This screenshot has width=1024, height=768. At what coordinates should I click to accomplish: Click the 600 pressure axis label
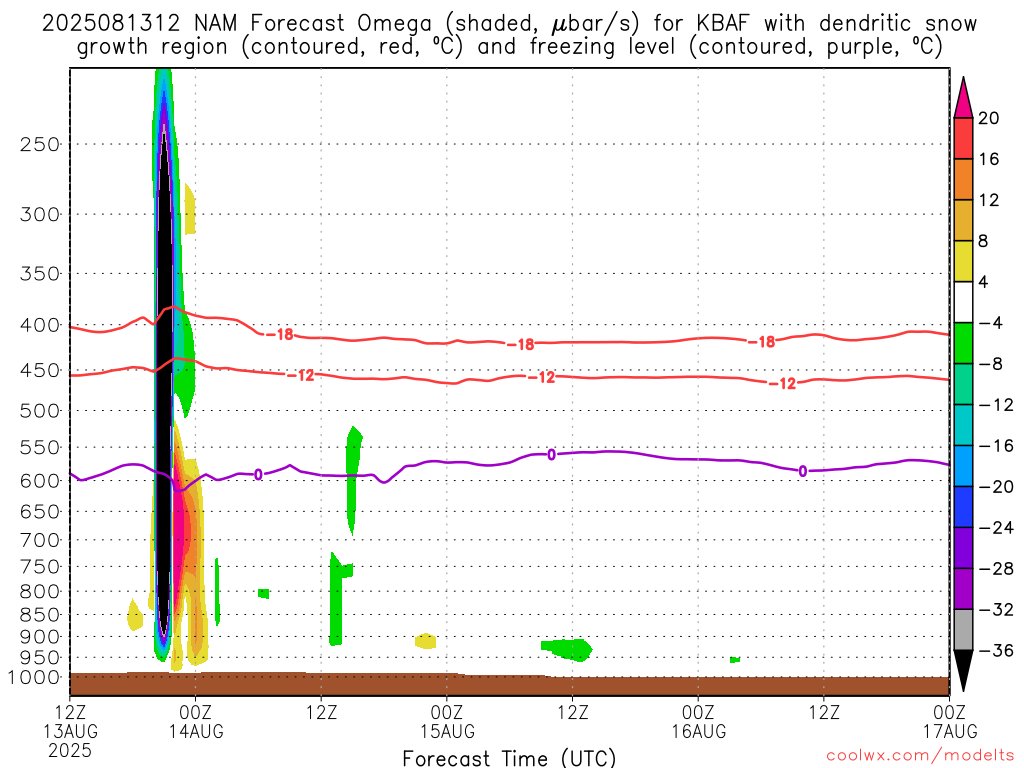[x=40, y=481]
